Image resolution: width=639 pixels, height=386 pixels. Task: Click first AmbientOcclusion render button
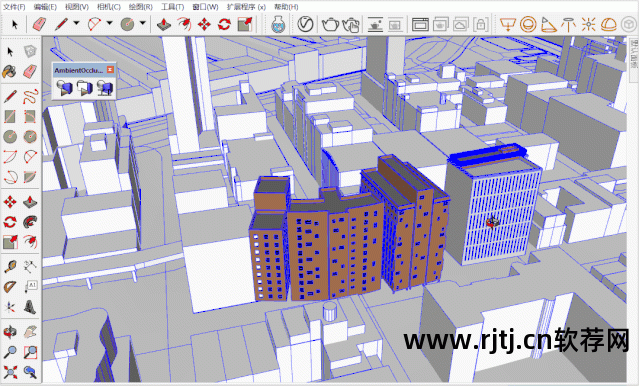click(x=64, y=88)
